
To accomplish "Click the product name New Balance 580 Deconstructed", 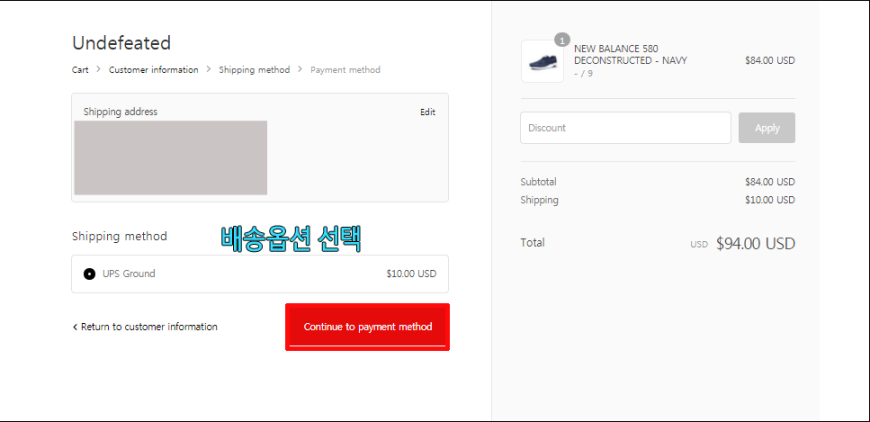I will tap(630, 54).
